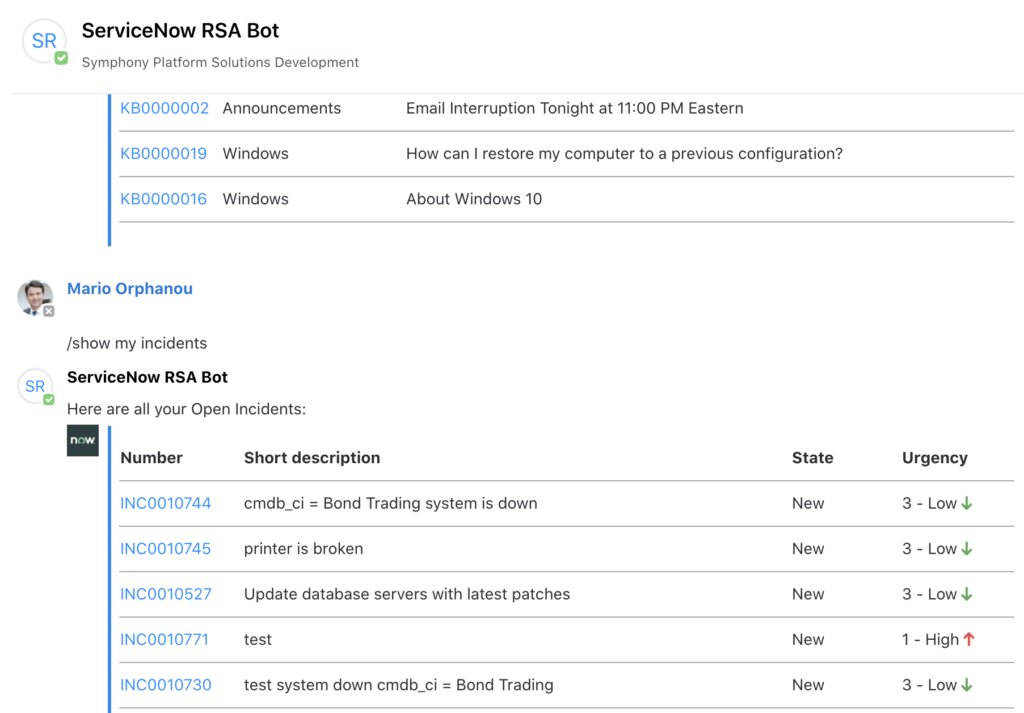Click the Short description column header
The image size is (1024, 713).
(x=312, y=458)
